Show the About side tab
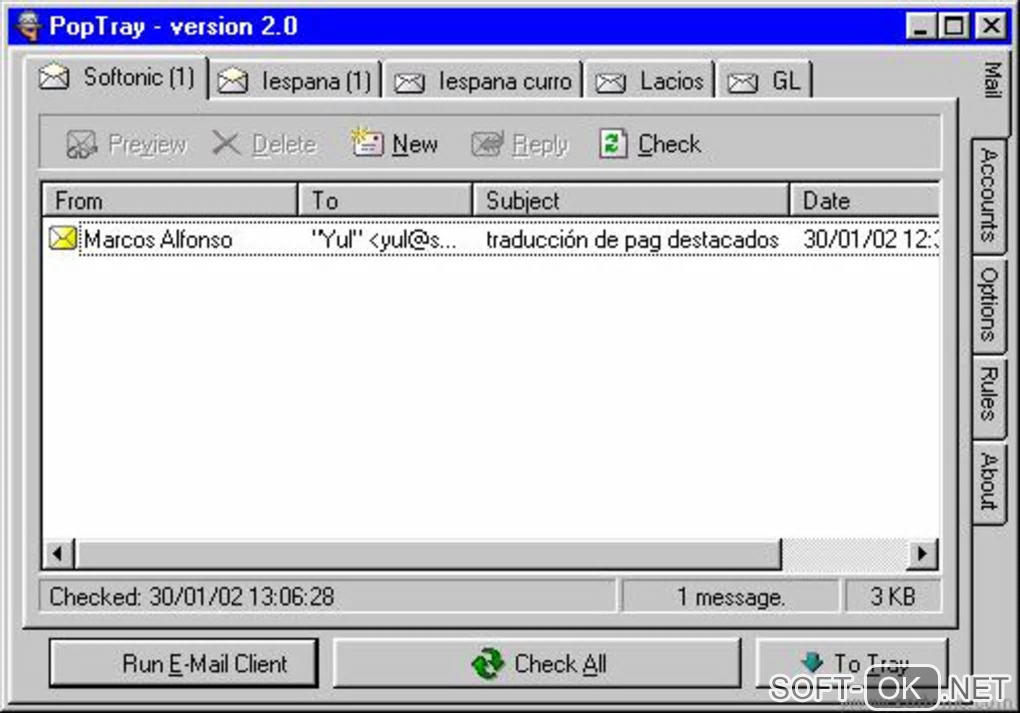Image resolution: width=1020 pixels, height=713 pixels. [989, 481]
